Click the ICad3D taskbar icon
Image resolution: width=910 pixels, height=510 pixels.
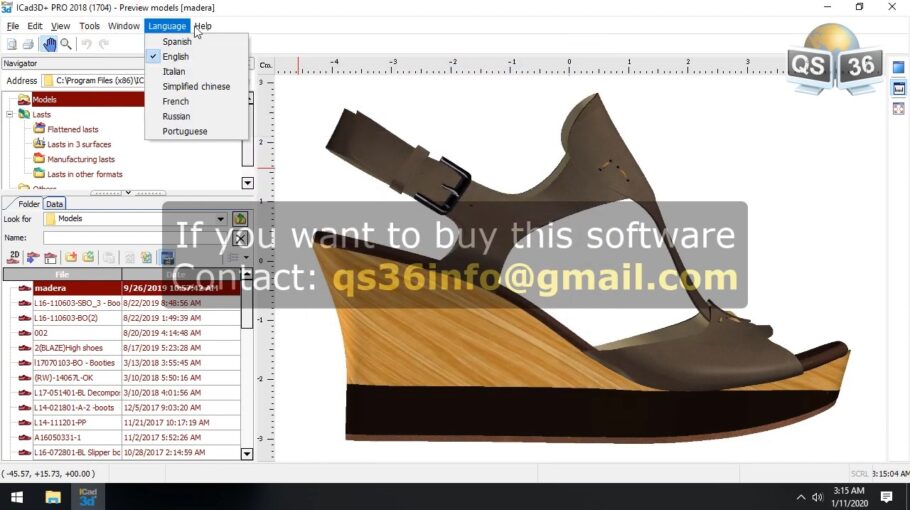point(88,497)
